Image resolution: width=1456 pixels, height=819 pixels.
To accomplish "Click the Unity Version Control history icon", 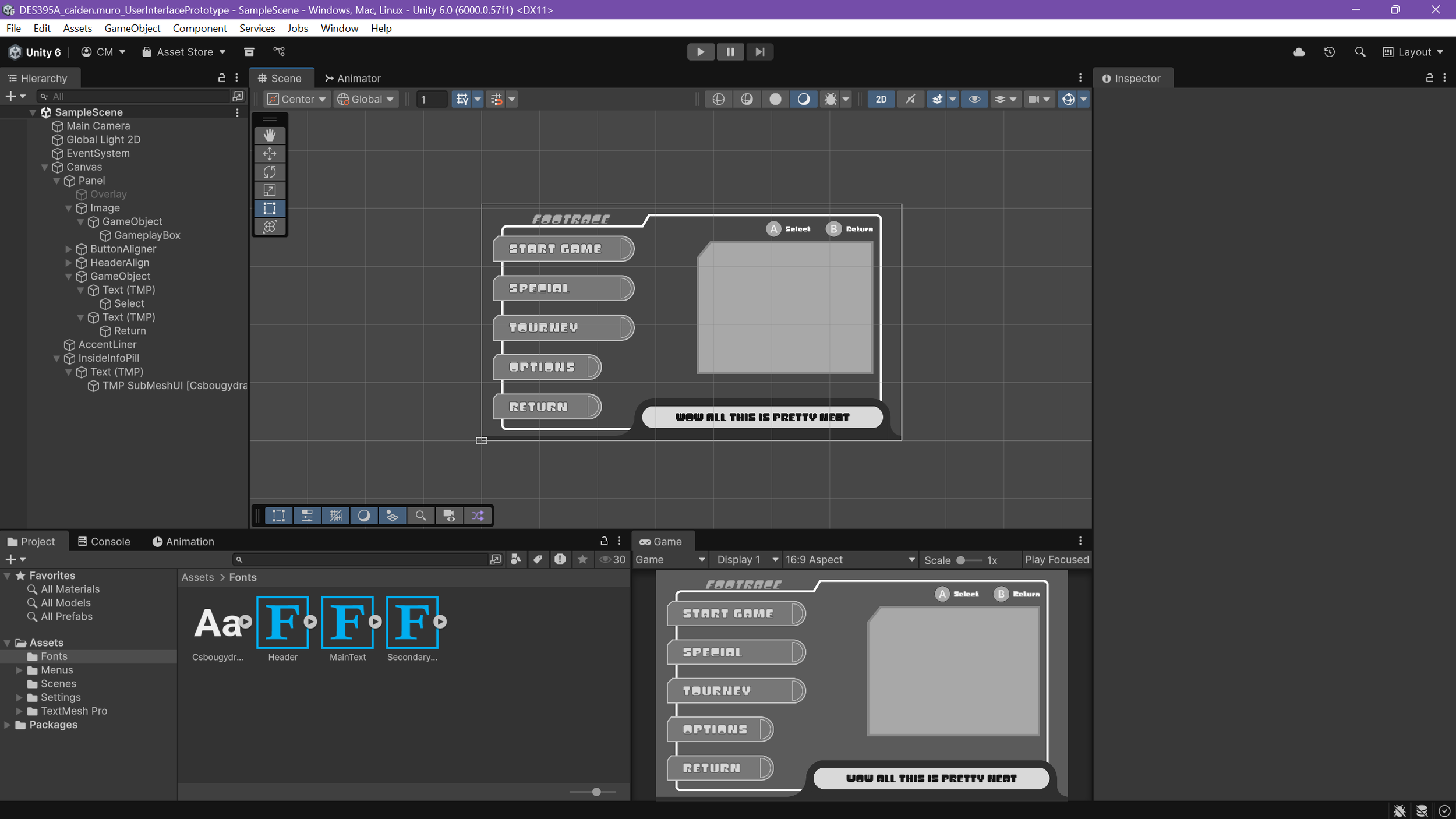I will [x=1330, y=52].
